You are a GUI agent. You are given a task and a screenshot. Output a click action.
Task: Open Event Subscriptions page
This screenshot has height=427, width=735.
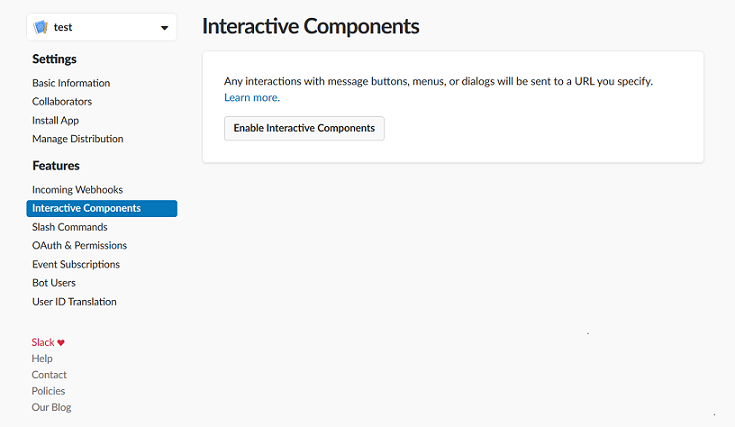76,264
